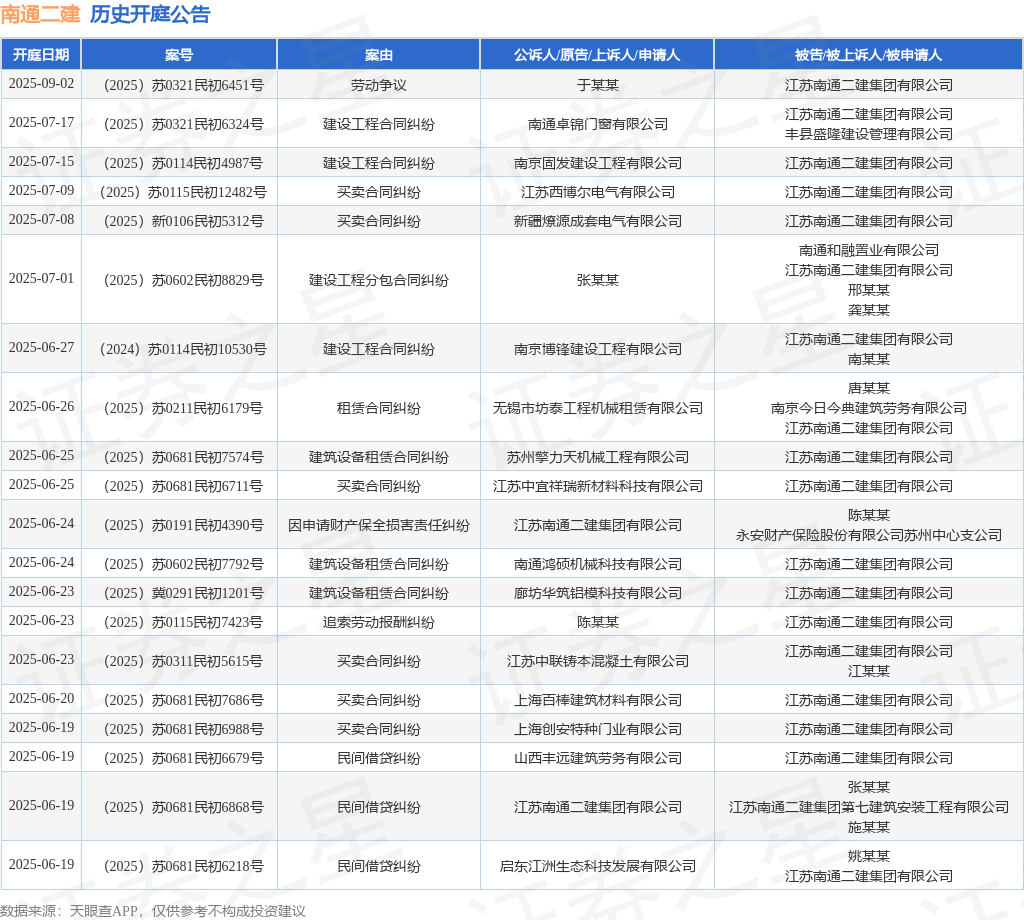Click plaintiff 廊坊华筑铝模科技有限公司

[x=598, y=594]
